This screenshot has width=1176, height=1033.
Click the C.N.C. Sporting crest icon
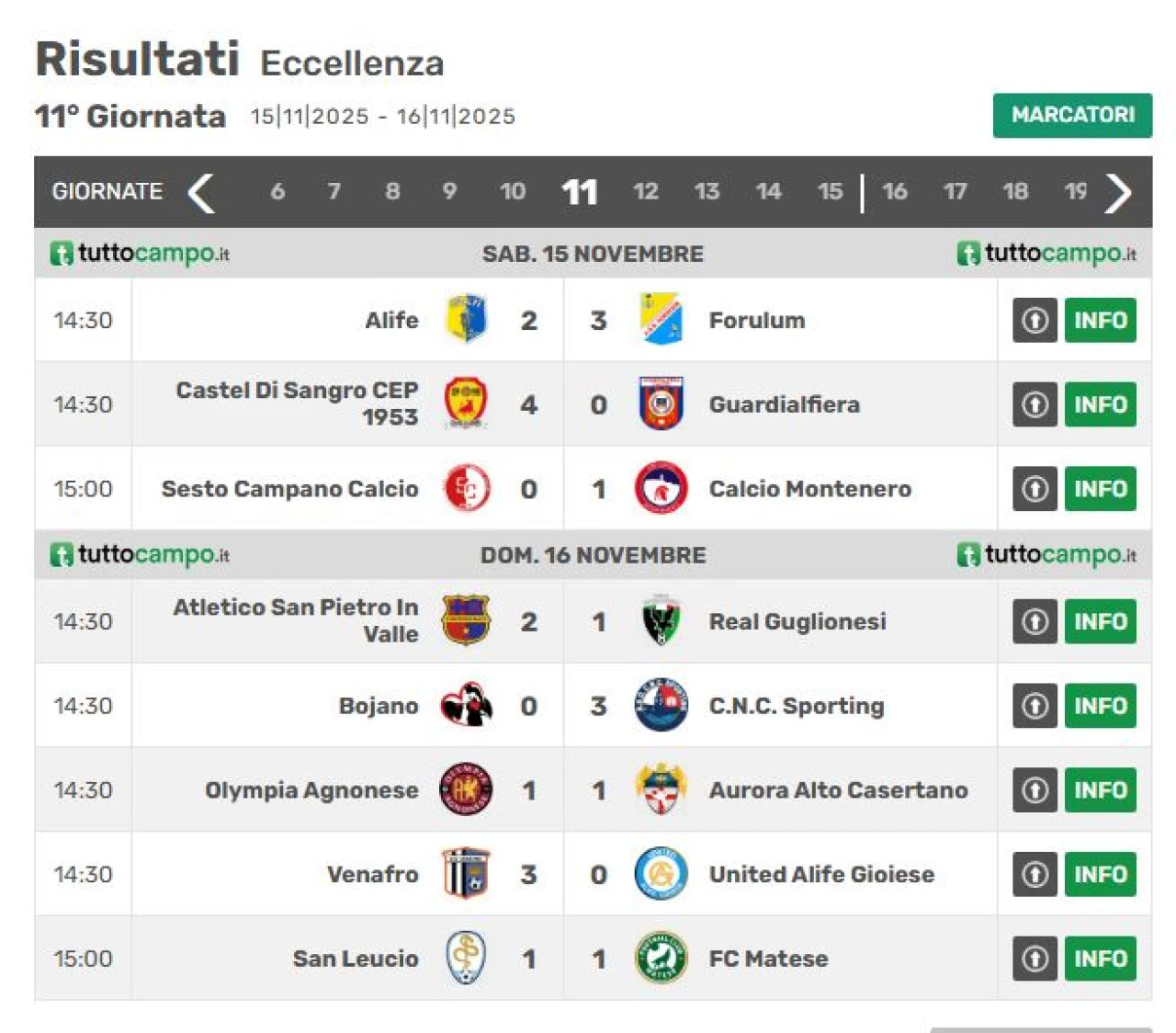(x=661, y=706)
